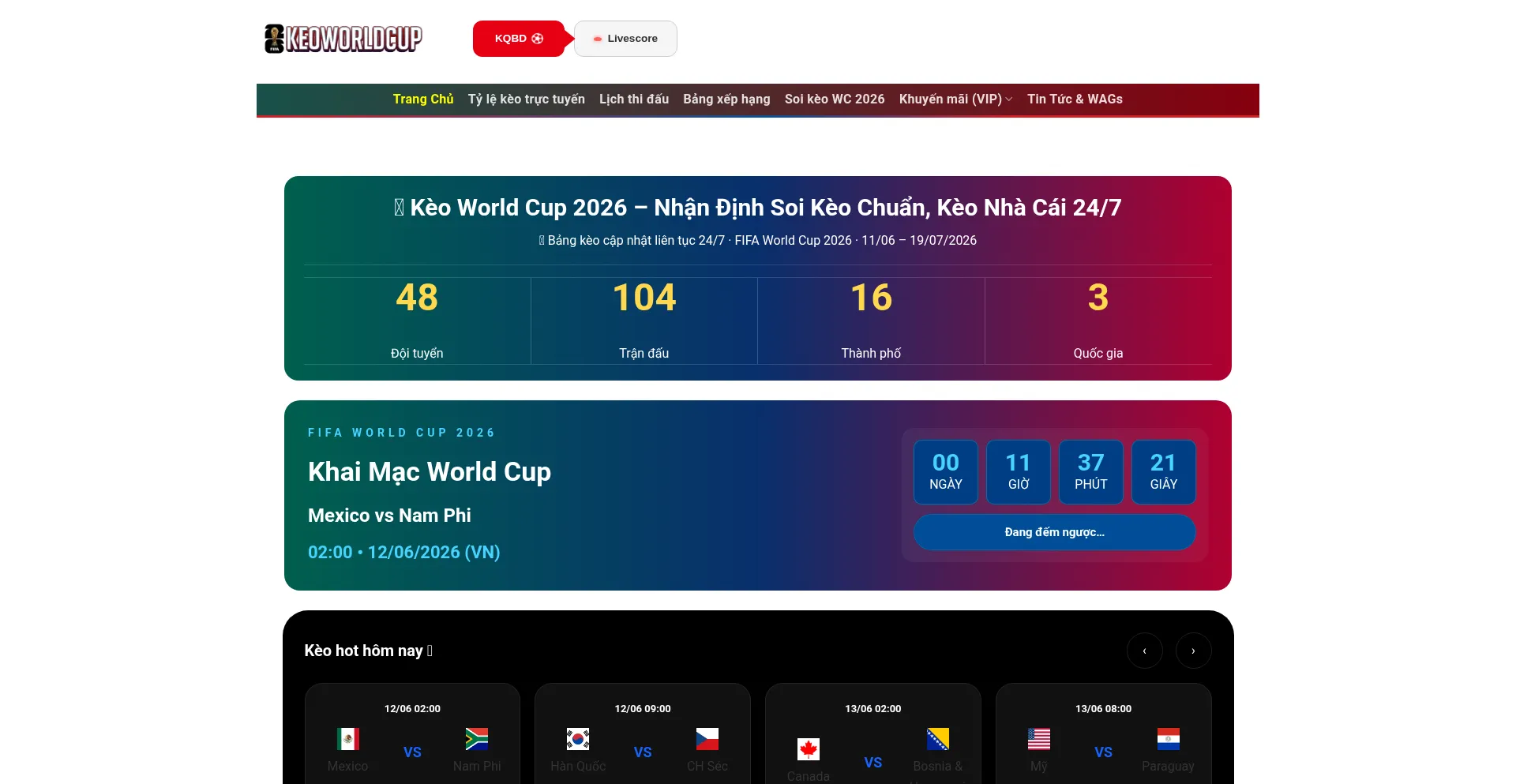1516x784 pixels.
Task: Click the Kèo World Cup 2026 main heading
Action: coord(758,208)
